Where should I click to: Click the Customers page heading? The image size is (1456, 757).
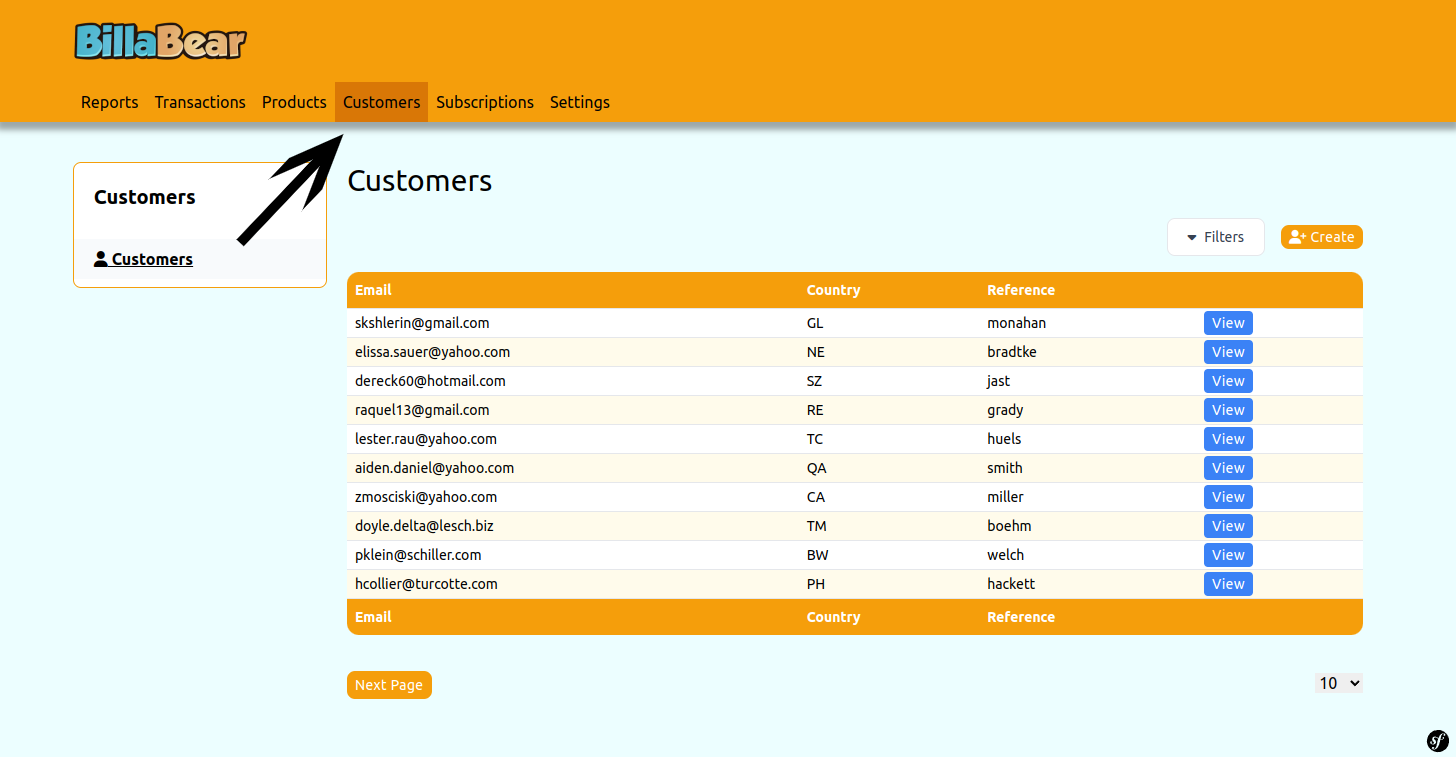coord(420,181)
